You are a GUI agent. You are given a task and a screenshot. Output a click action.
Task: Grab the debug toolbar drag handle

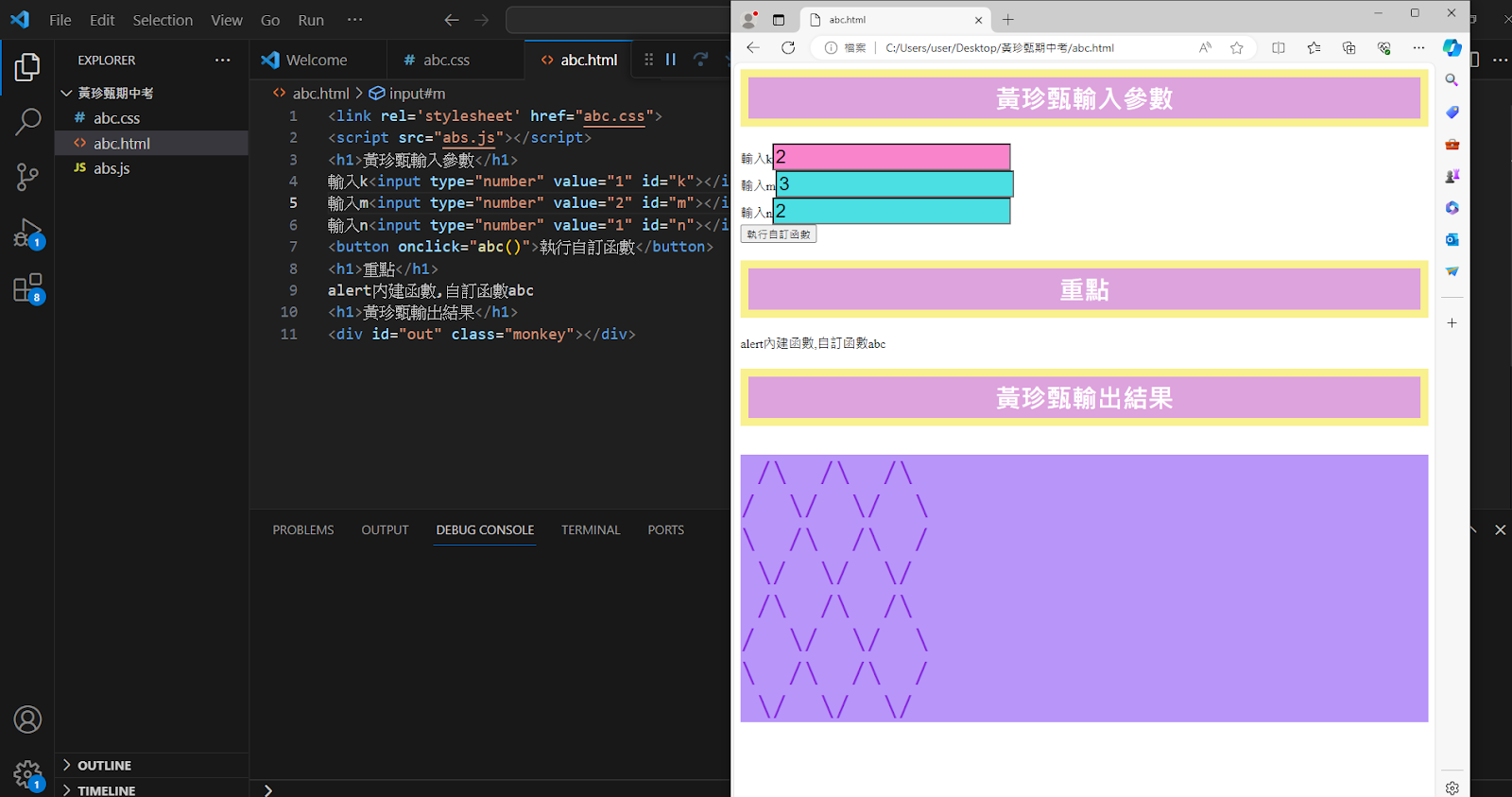(648, 60)
